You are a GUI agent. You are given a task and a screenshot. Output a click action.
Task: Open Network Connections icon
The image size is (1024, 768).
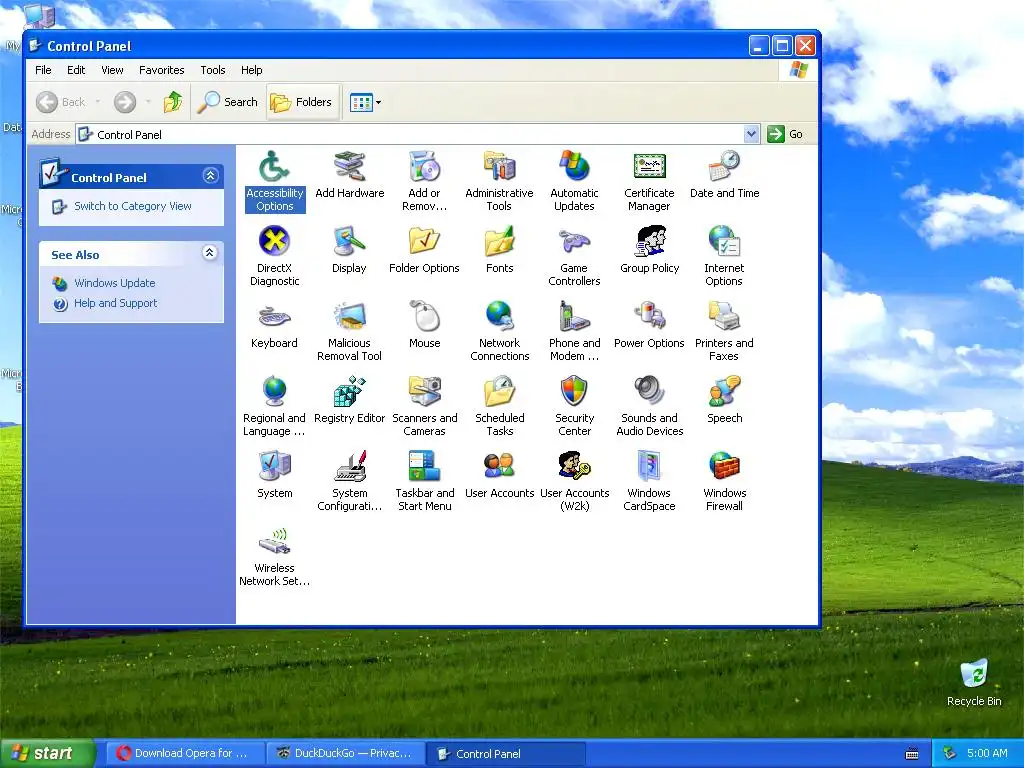click(500, 332)
